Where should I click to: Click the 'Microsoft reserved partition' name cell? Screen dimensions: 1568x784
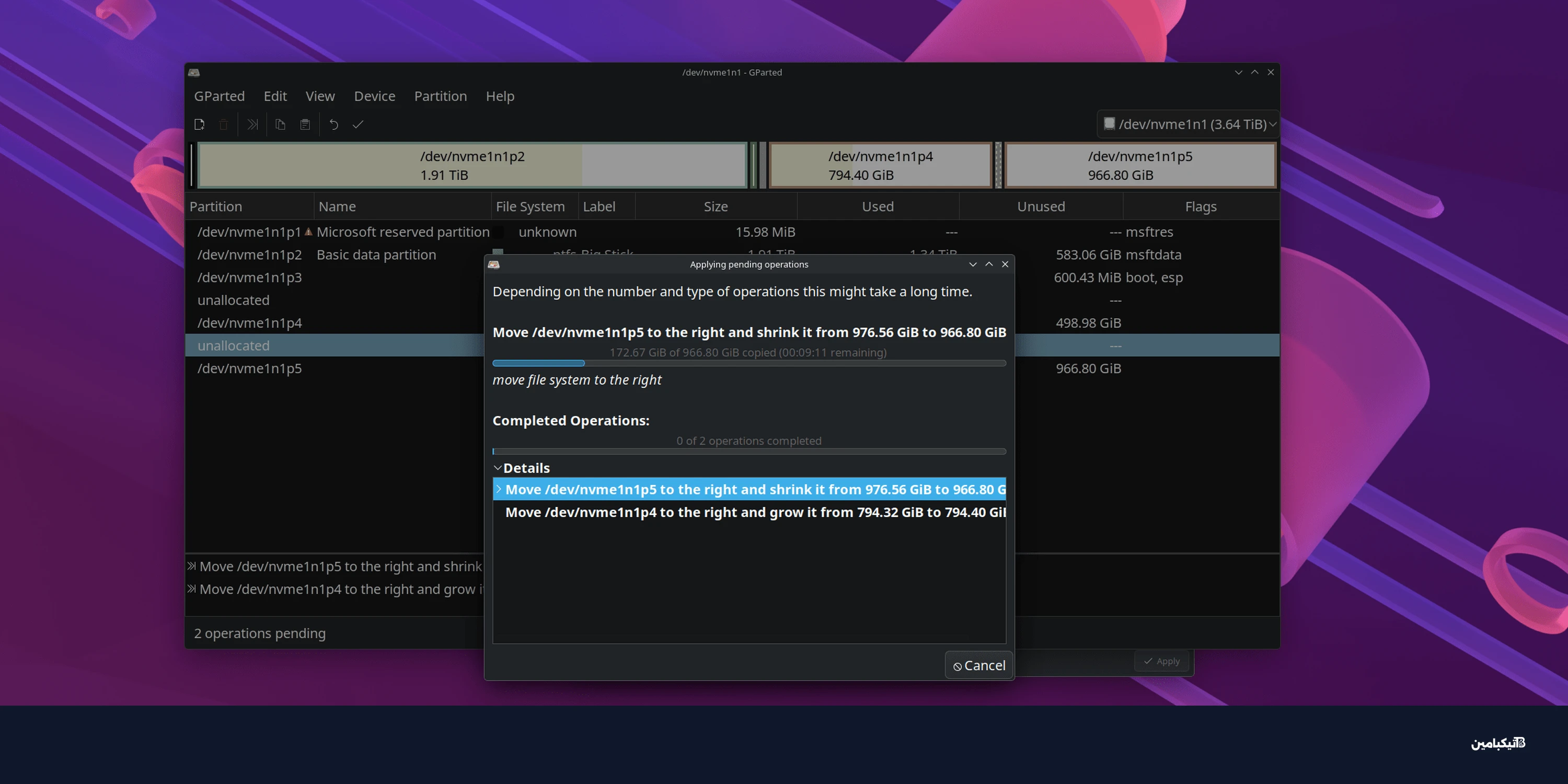point(403,232)
